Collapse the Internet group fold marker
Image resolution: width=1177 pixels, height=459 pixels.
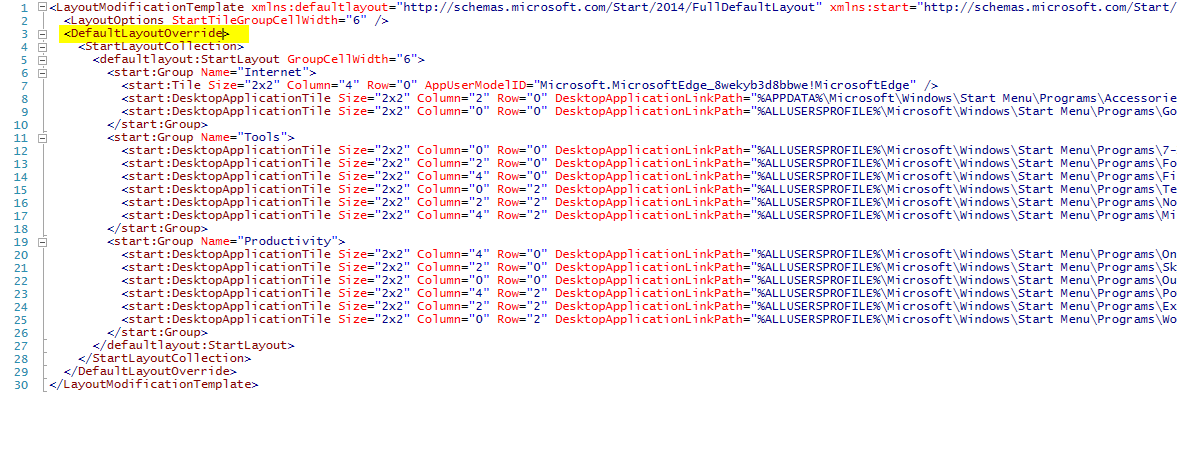(x=41, y=73)
